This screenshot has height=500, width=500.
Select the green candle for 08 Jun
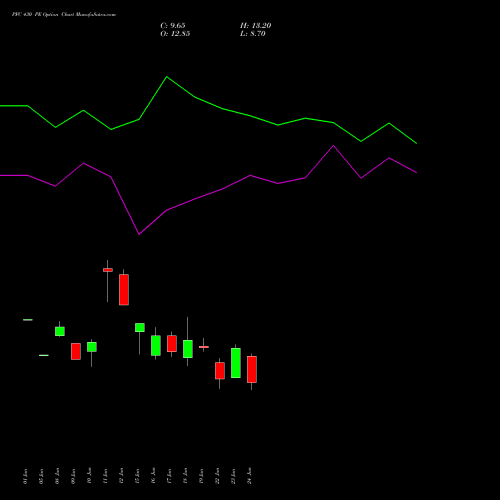click(x=60, y=331)
